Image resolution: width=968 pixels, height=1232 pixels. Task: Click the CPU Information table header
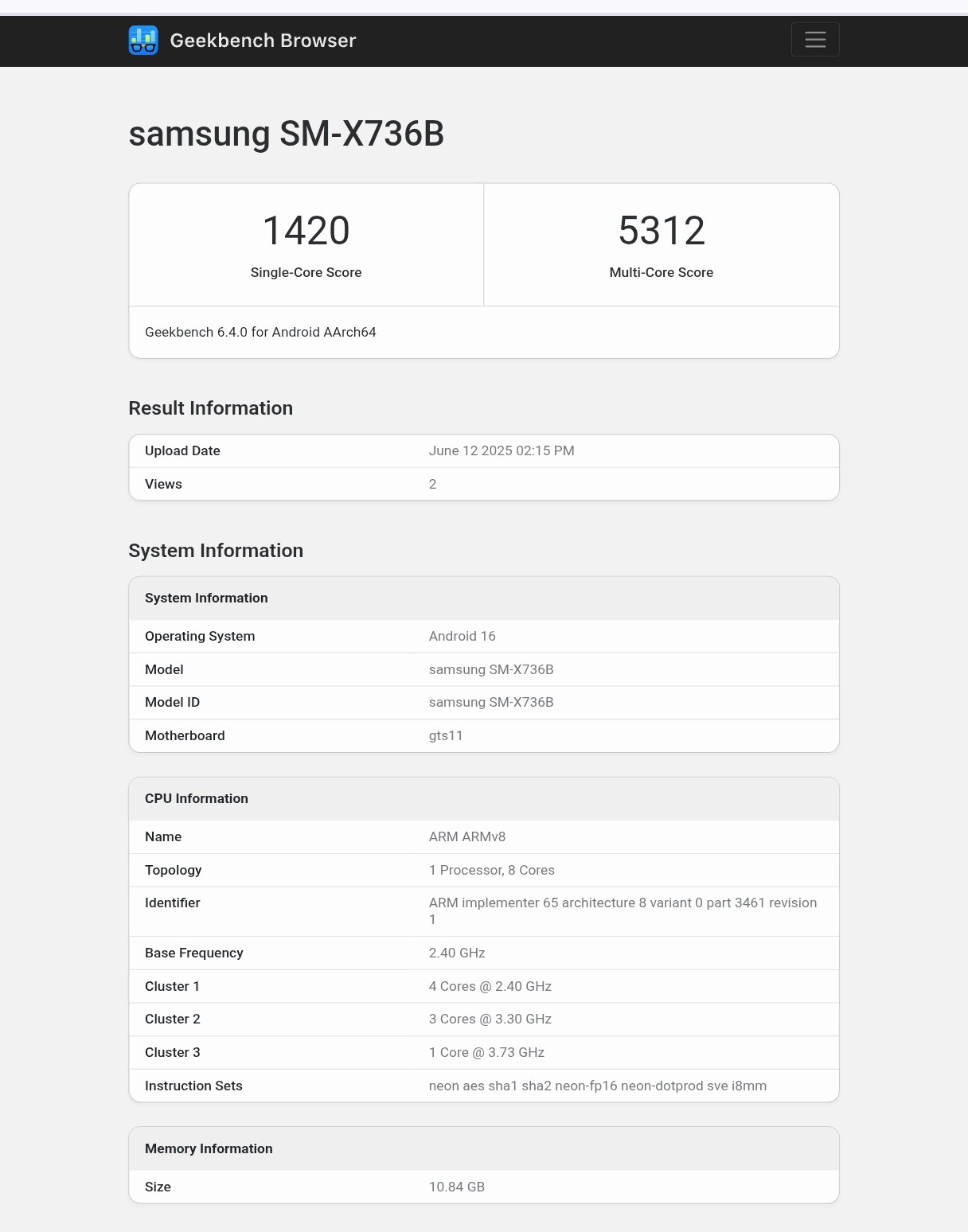click(x=197, y=798)
